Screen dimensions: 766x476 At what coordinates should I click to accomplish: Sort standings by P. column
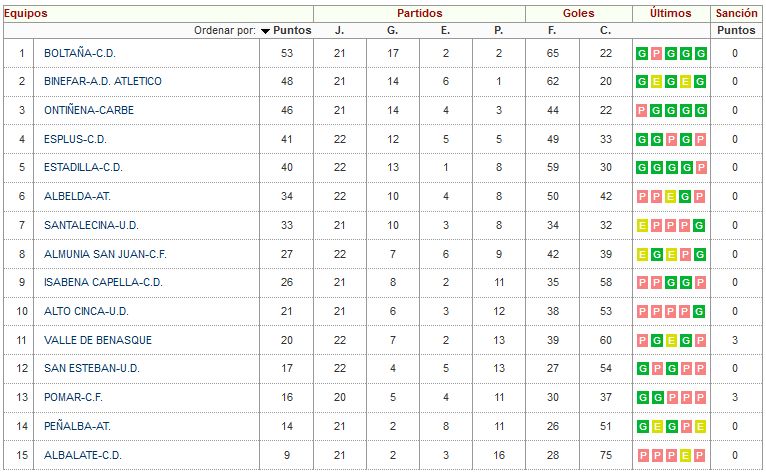point(498,30)
